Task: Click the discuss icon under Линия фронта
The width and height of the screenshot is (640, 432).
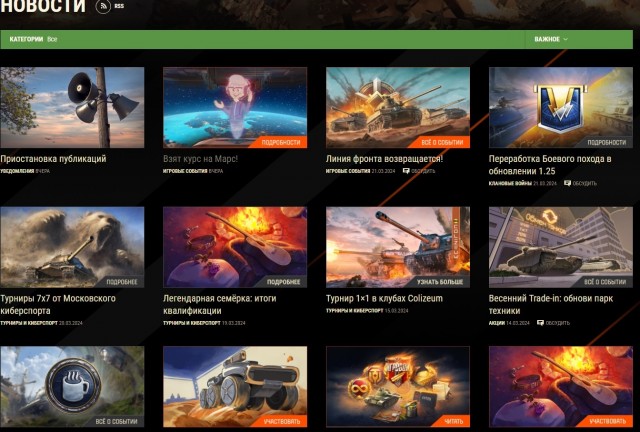Action: click(406, 171)
